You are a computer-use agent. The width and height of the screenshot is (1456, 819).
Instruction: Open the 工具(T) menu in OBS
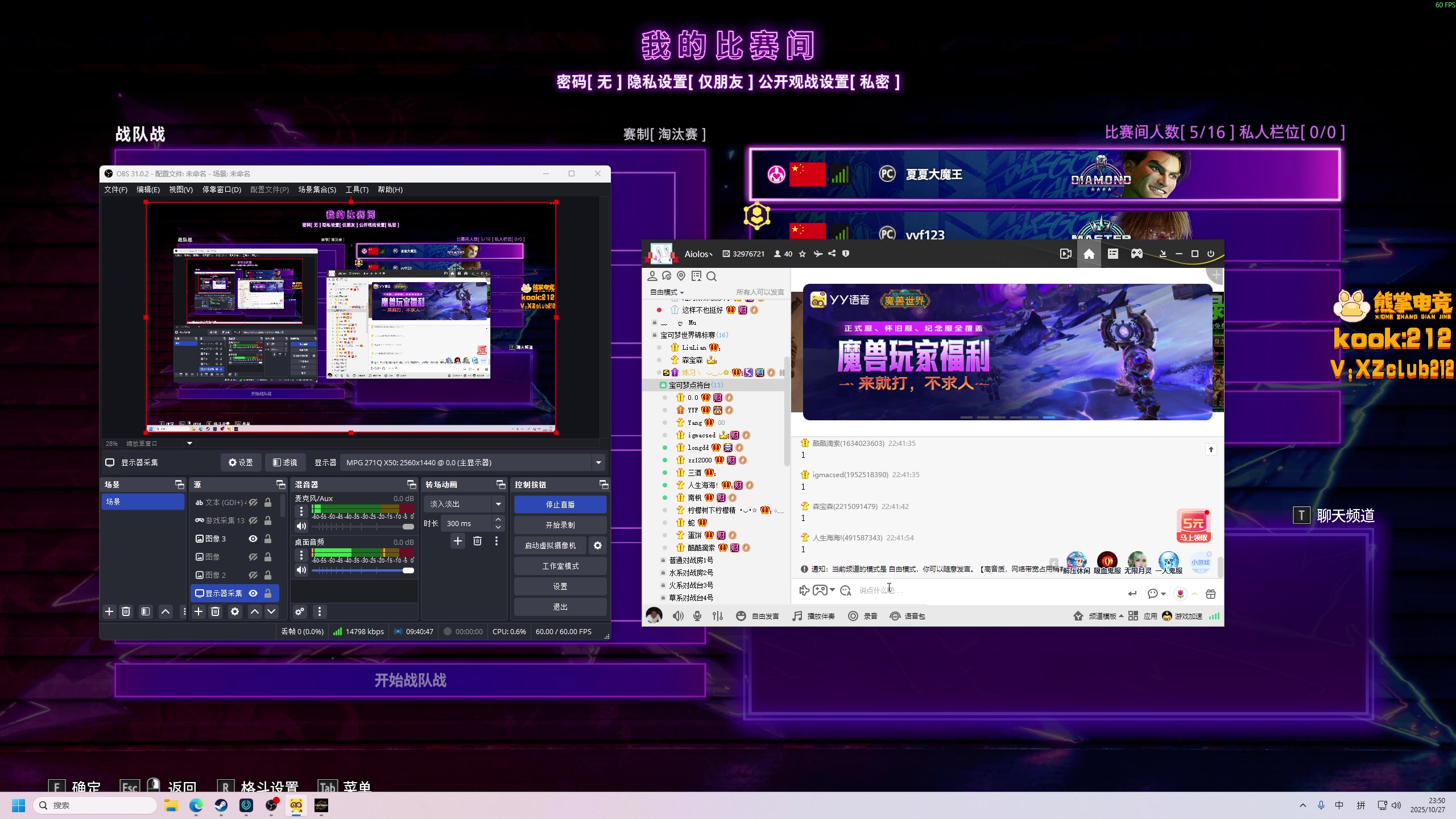coord(357,189)
